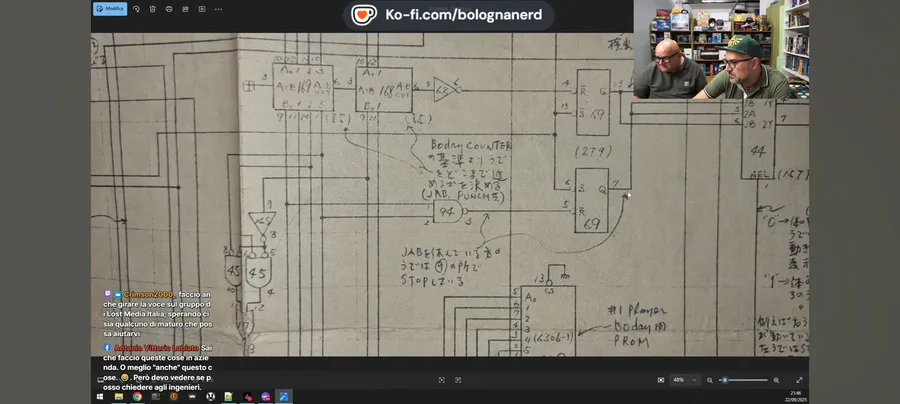Open the purple round taskbar app

265,397
